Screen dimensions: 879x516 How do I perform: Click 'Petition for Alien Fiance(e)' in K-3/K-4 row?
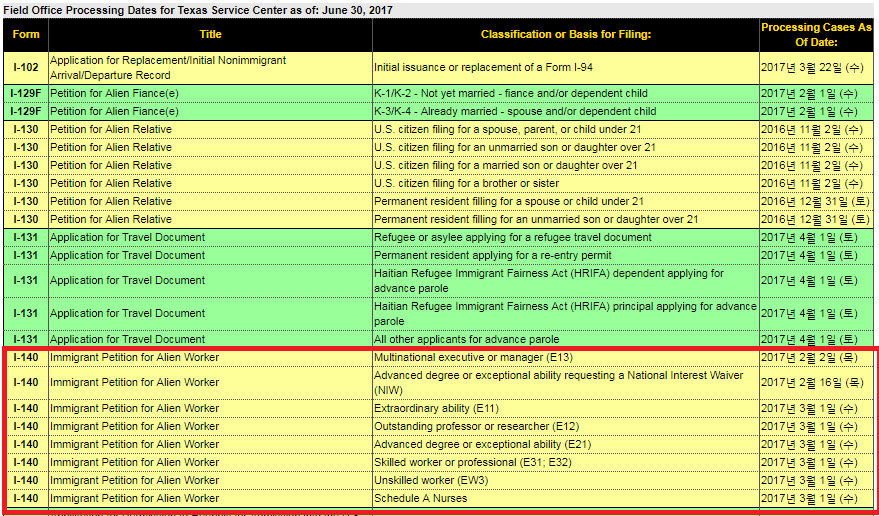click(114, 111)
